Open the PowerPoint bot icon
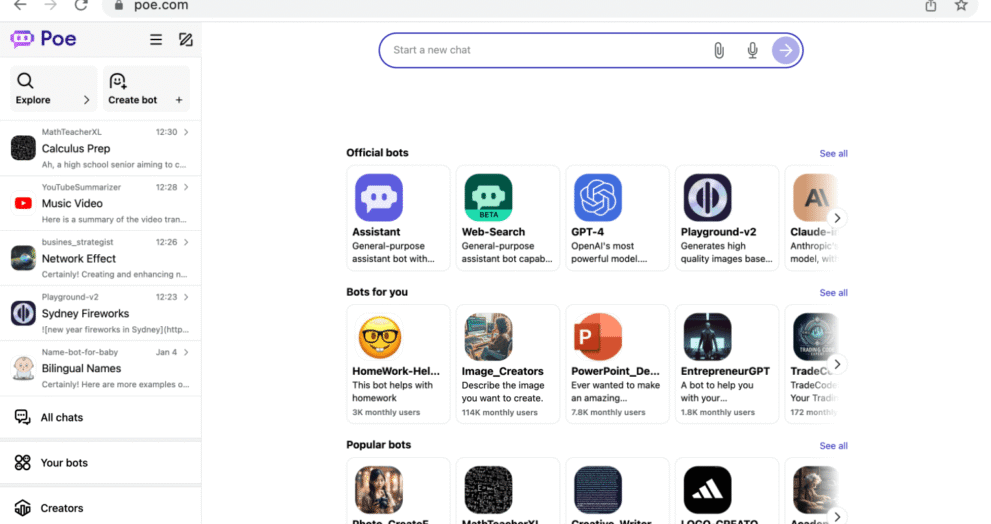Viewport: 991px width, 524px height. (598, 337)
